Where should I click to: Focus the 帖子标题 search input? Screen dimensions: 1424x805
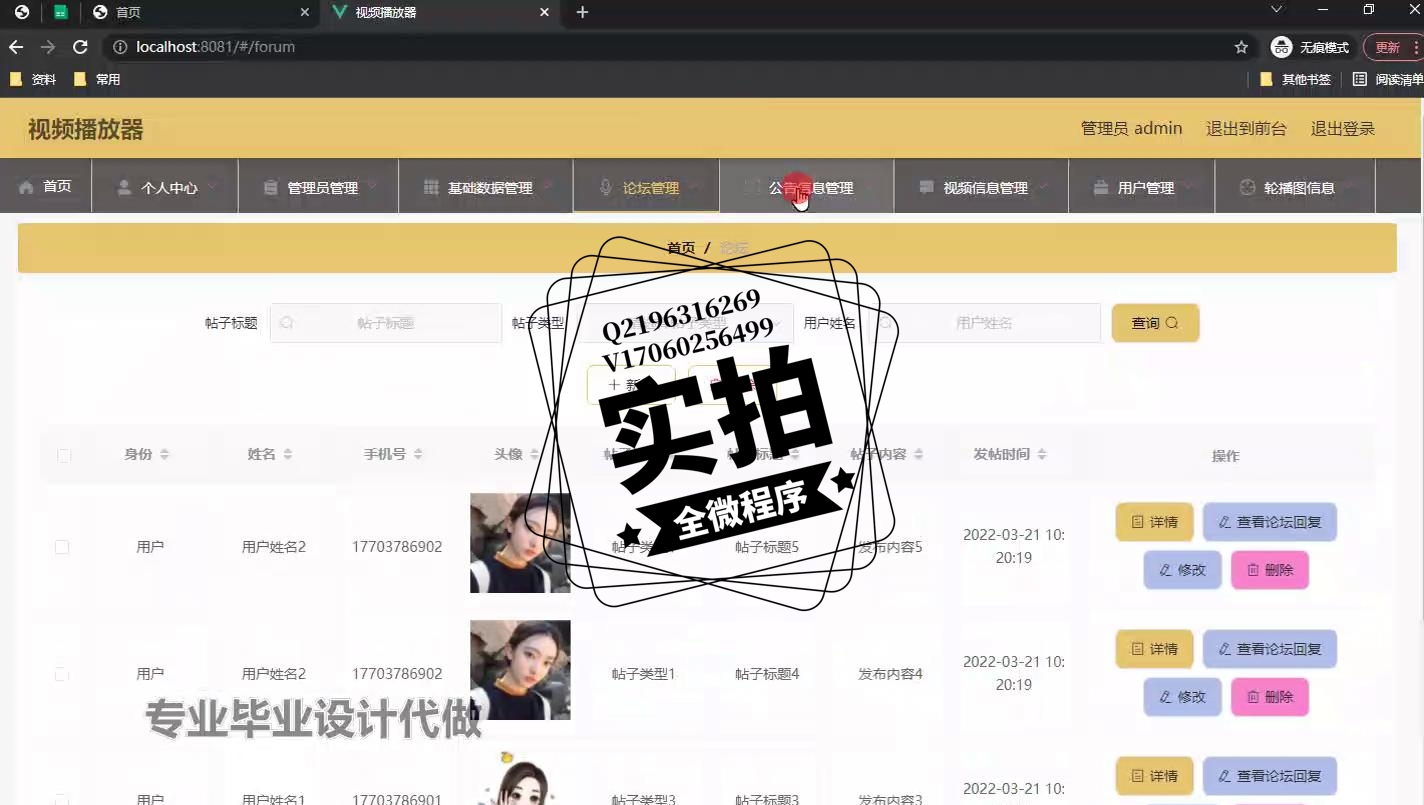tap(386, 323)
